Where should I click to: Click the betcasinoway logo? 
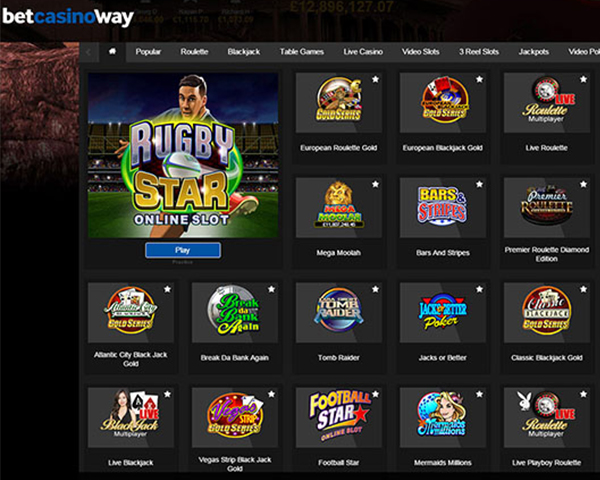tap(68, 17)
